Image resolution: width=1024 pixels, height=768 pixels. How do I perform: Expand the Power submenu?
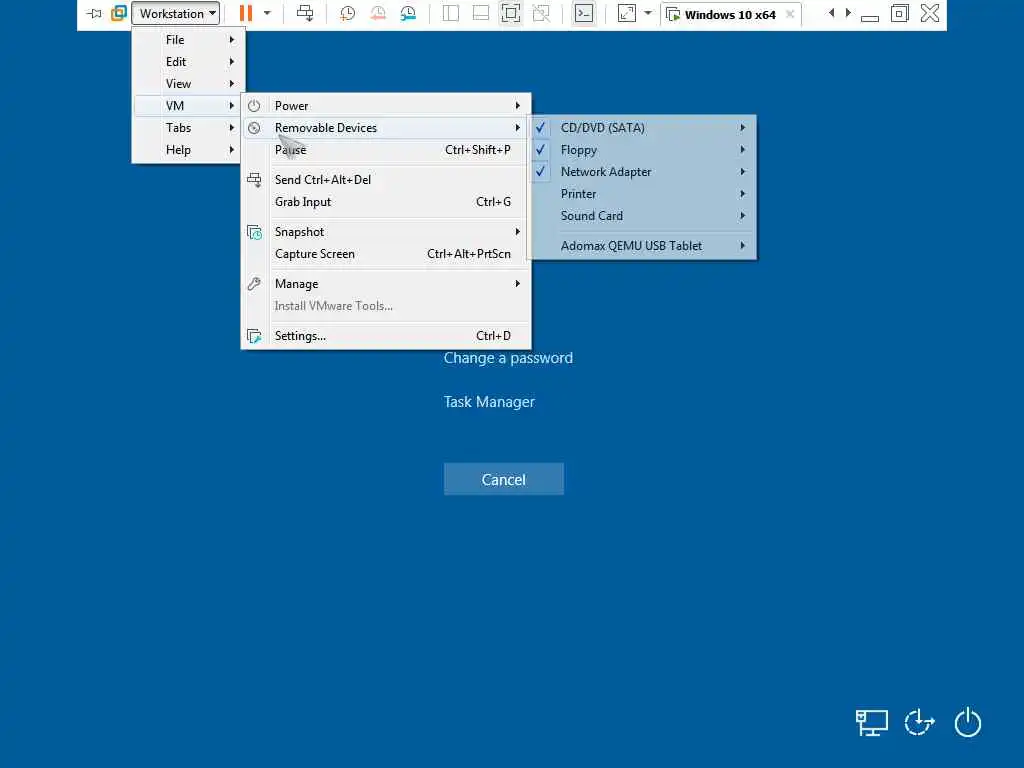click(386, 106)
